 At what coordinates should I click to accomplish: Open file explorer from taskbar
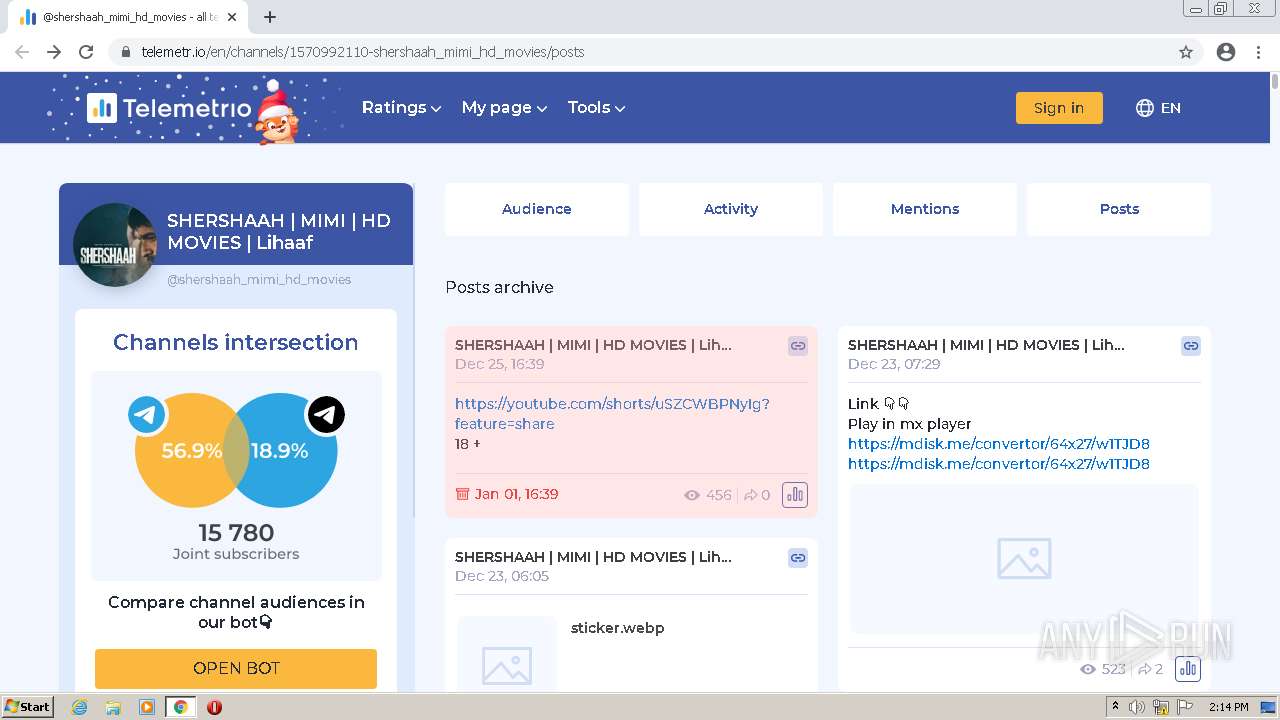click(113, 707)
